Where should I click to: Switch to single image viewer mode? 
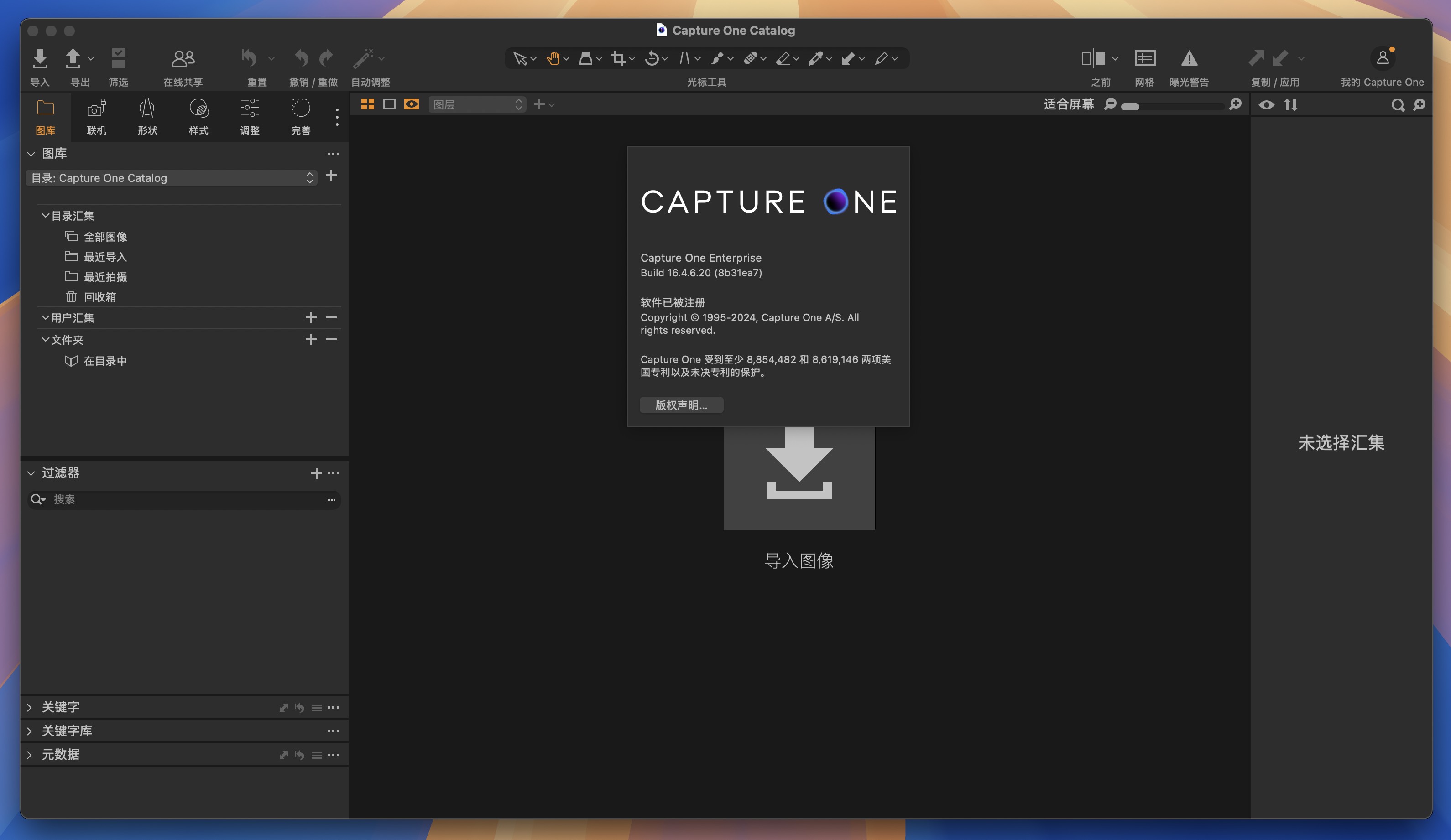pos(389,104)
